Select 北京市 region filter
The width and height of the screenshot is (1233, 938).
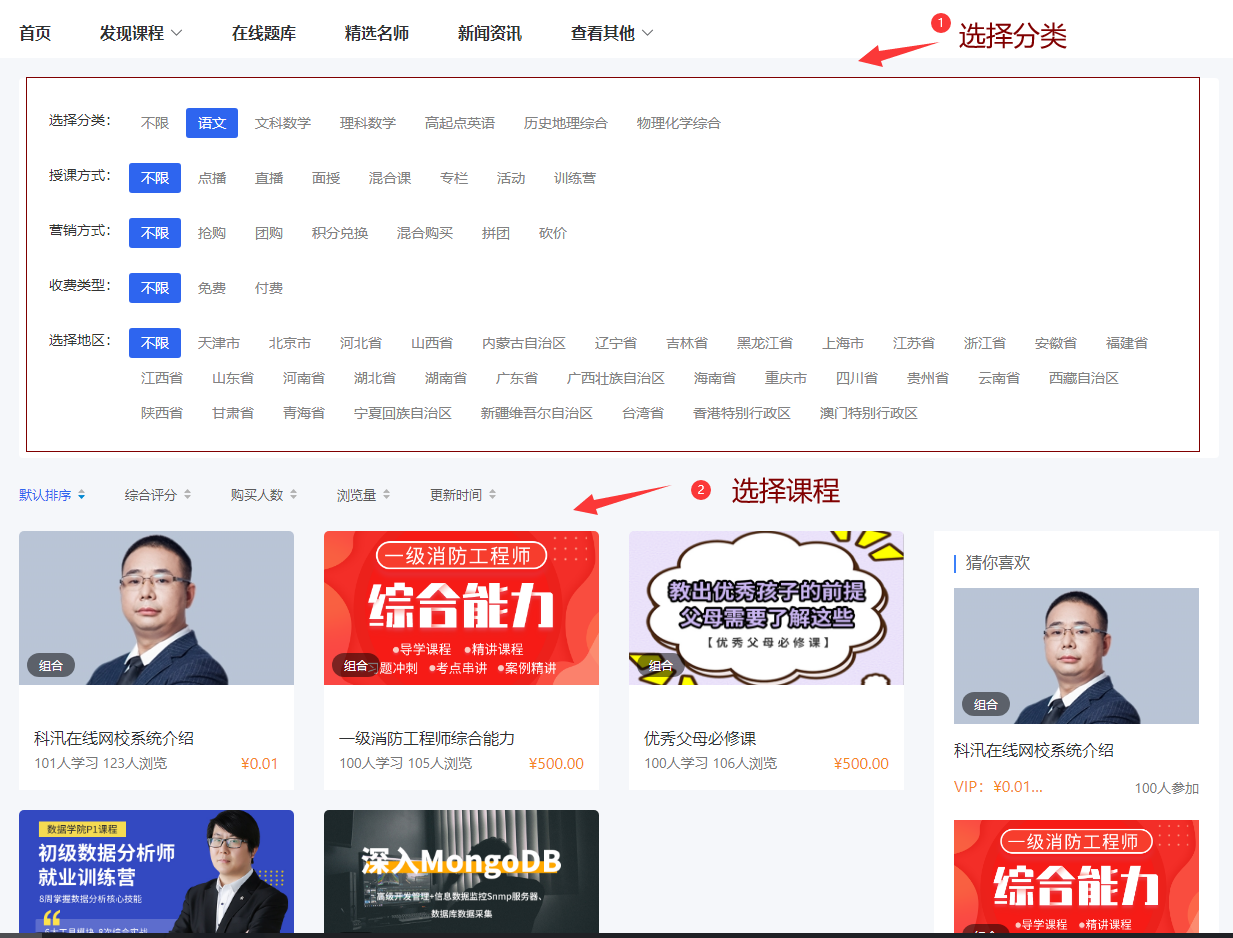click(290, 342)
